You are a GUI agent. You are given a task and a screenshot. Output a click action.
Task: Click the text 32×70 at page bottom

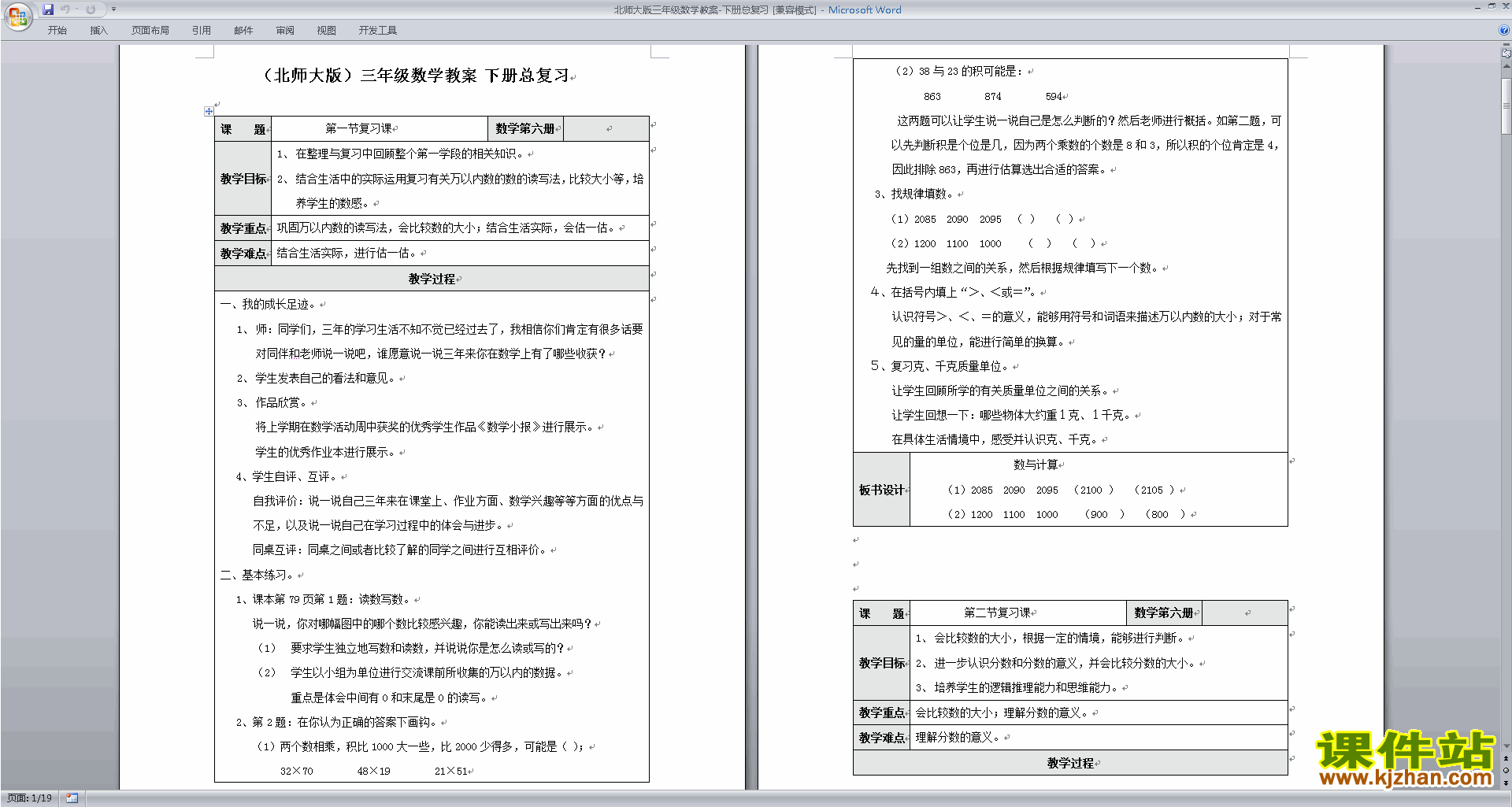pos(297,771)
